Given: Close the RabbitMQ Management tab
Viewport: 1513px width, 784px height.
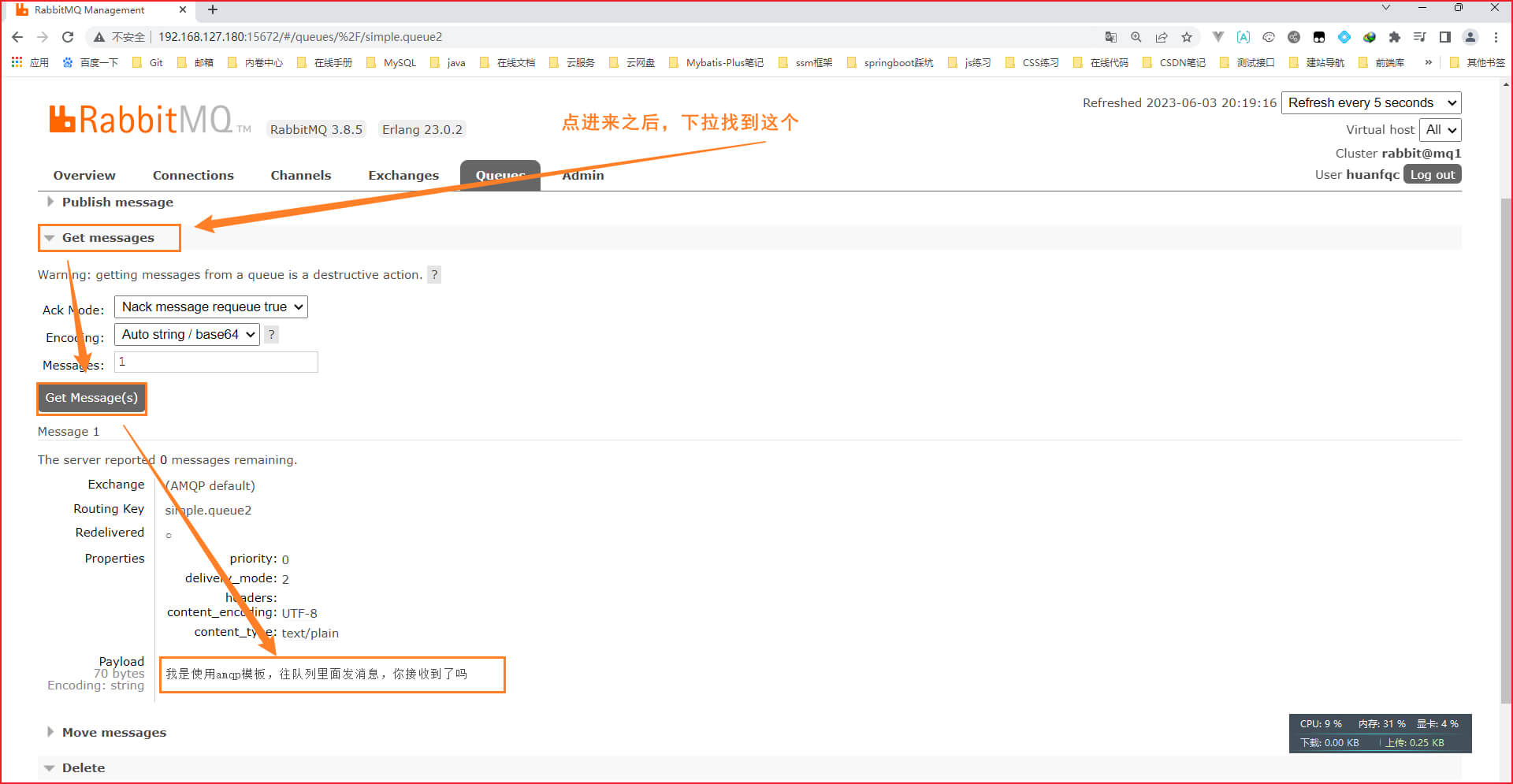Looking at the screenshot, I should (183, 10).
